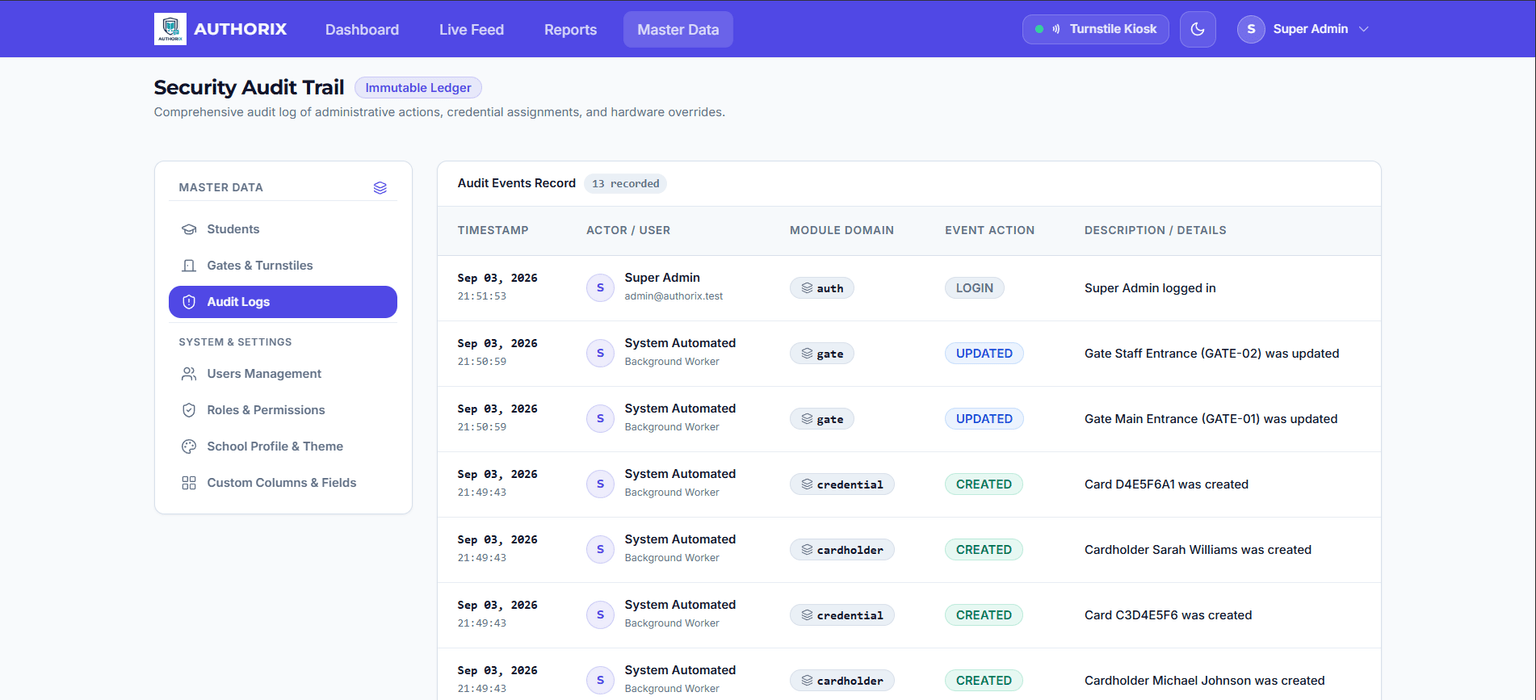Viewport: 1536px width, 700px height.
Task: Click the CREATED badge for Sarah Williams
Action: [x=984, y=549]
